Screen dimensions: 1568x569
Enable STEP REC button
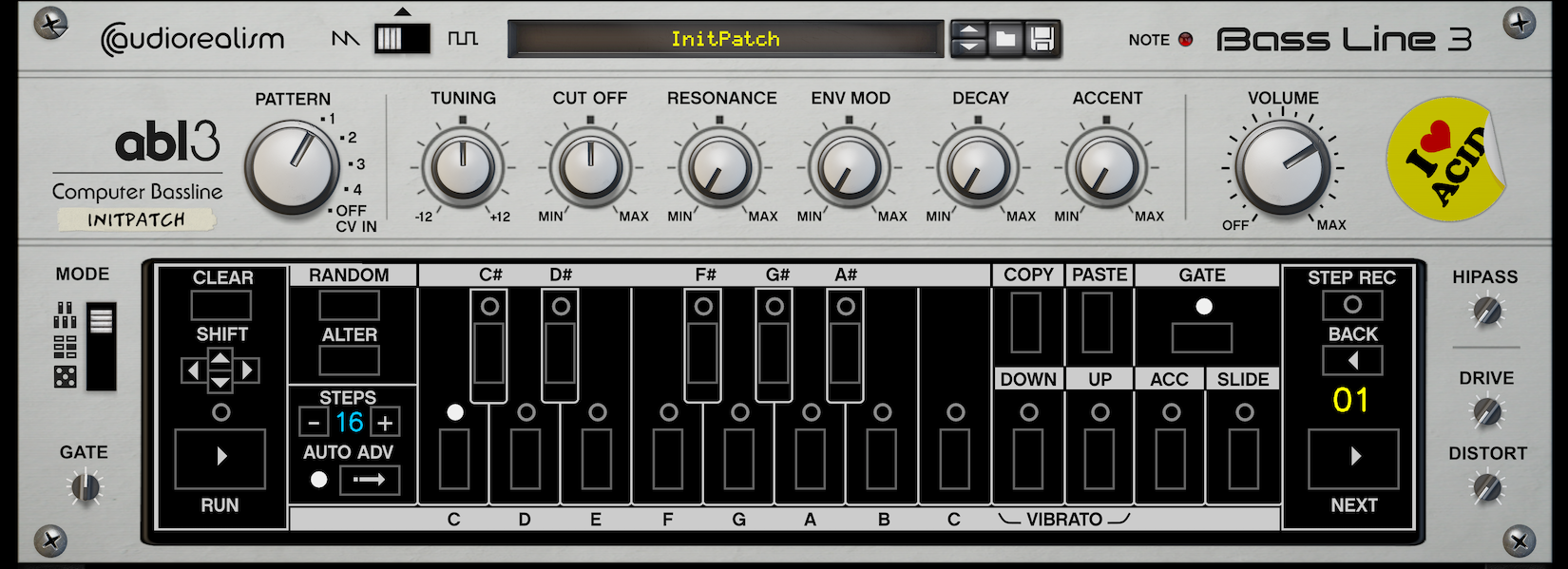pyautogui.click(x=1352, y=305)
